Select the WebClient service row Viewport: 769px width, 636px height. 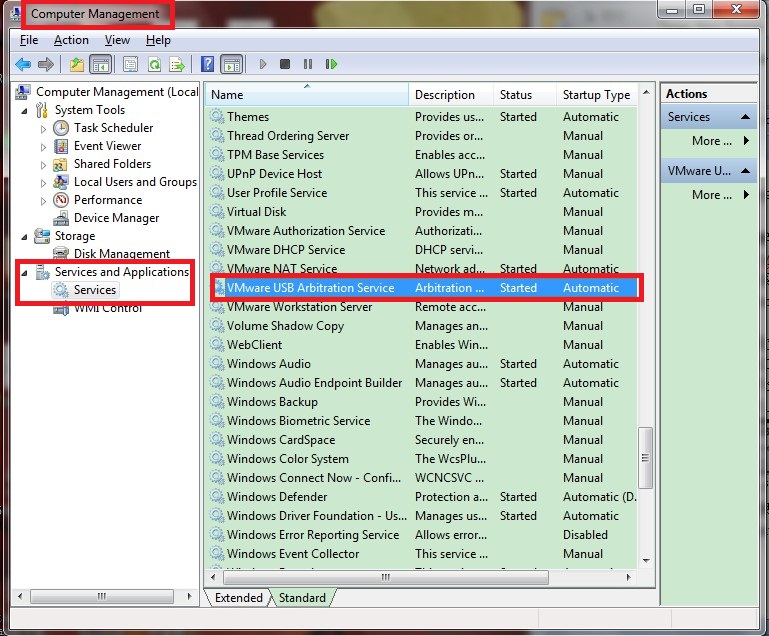coord(423,345)
